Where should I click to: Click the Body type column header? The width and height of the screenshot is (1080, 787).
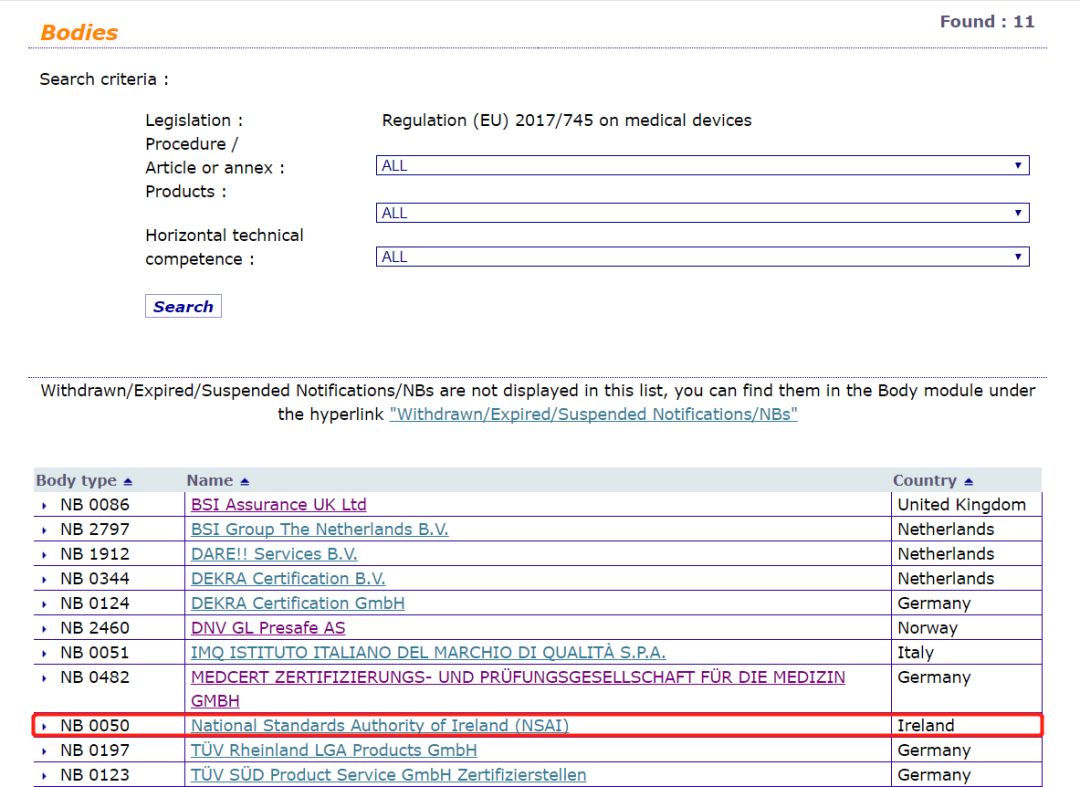point(76,481)
